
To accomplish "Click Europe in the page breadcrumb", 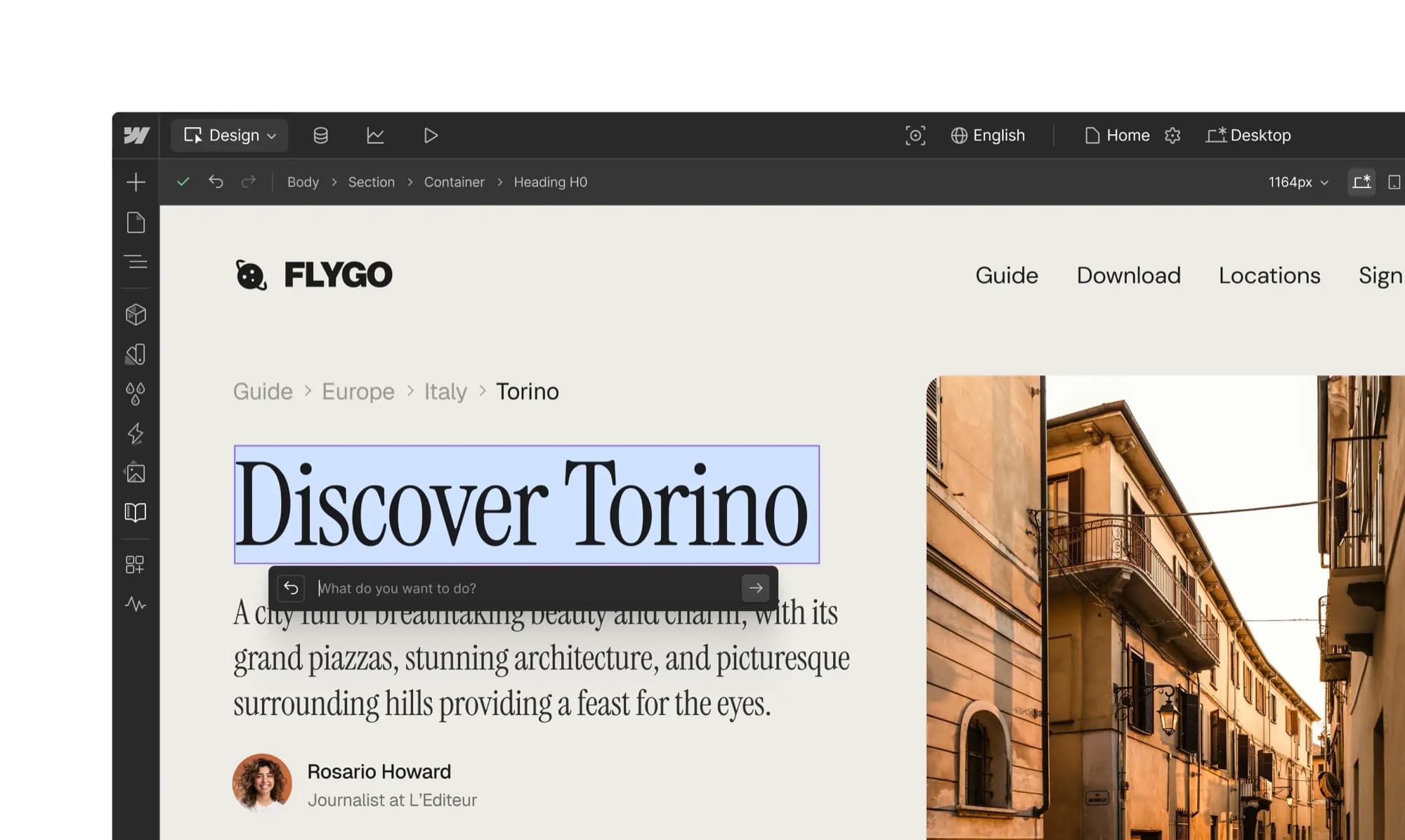I will [x=358, y=391].
